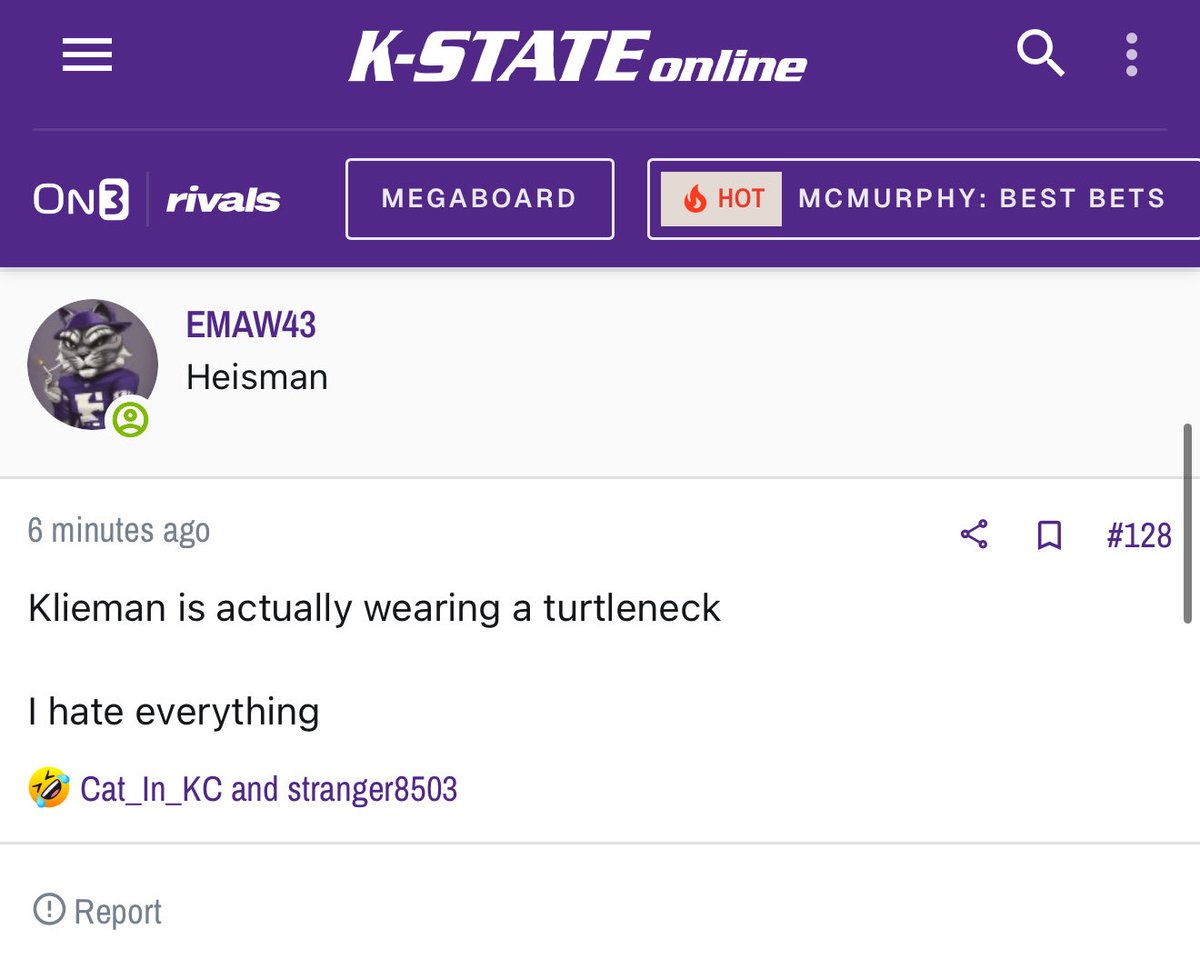Open EMAW43's profile link
Viewport: 1200px width, 969px height.
[250, 325]
